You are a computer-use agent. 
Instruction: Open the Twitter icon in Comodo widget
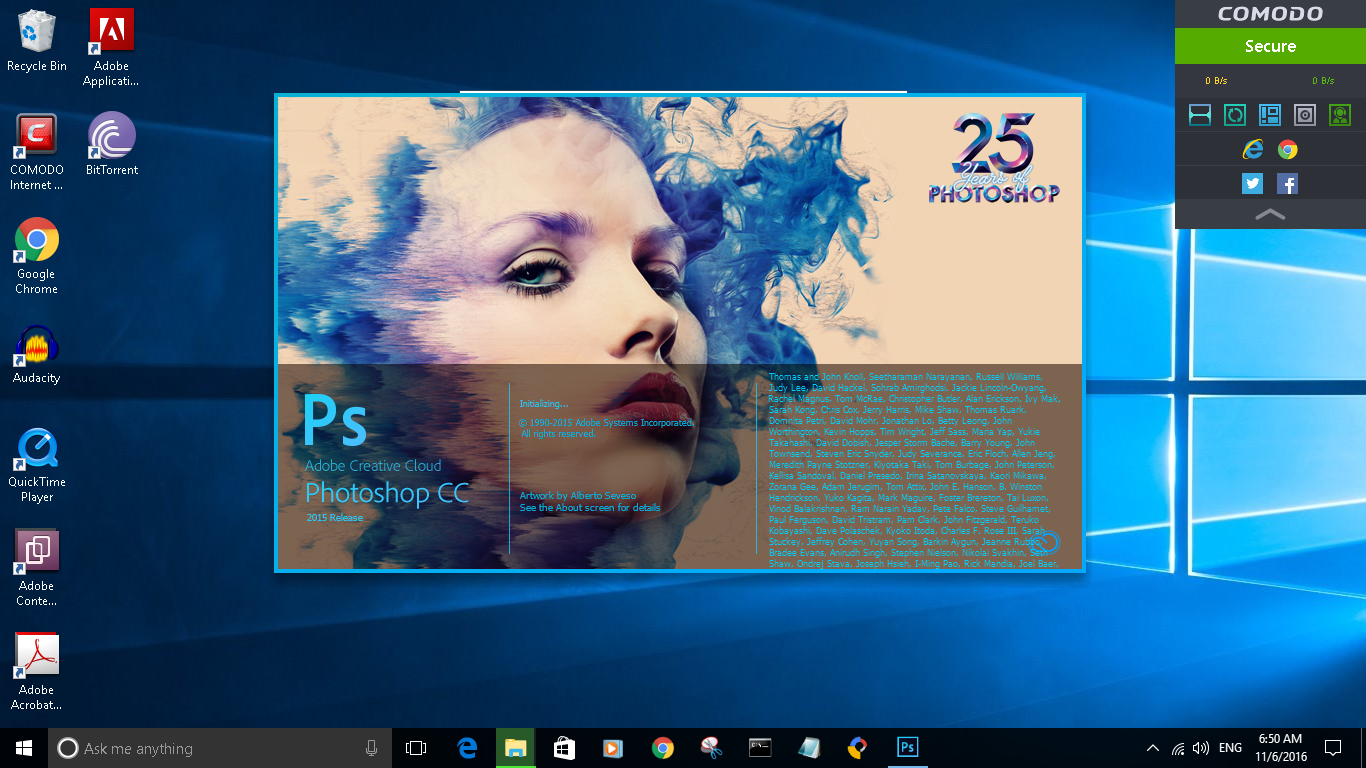click(1252, 184)
